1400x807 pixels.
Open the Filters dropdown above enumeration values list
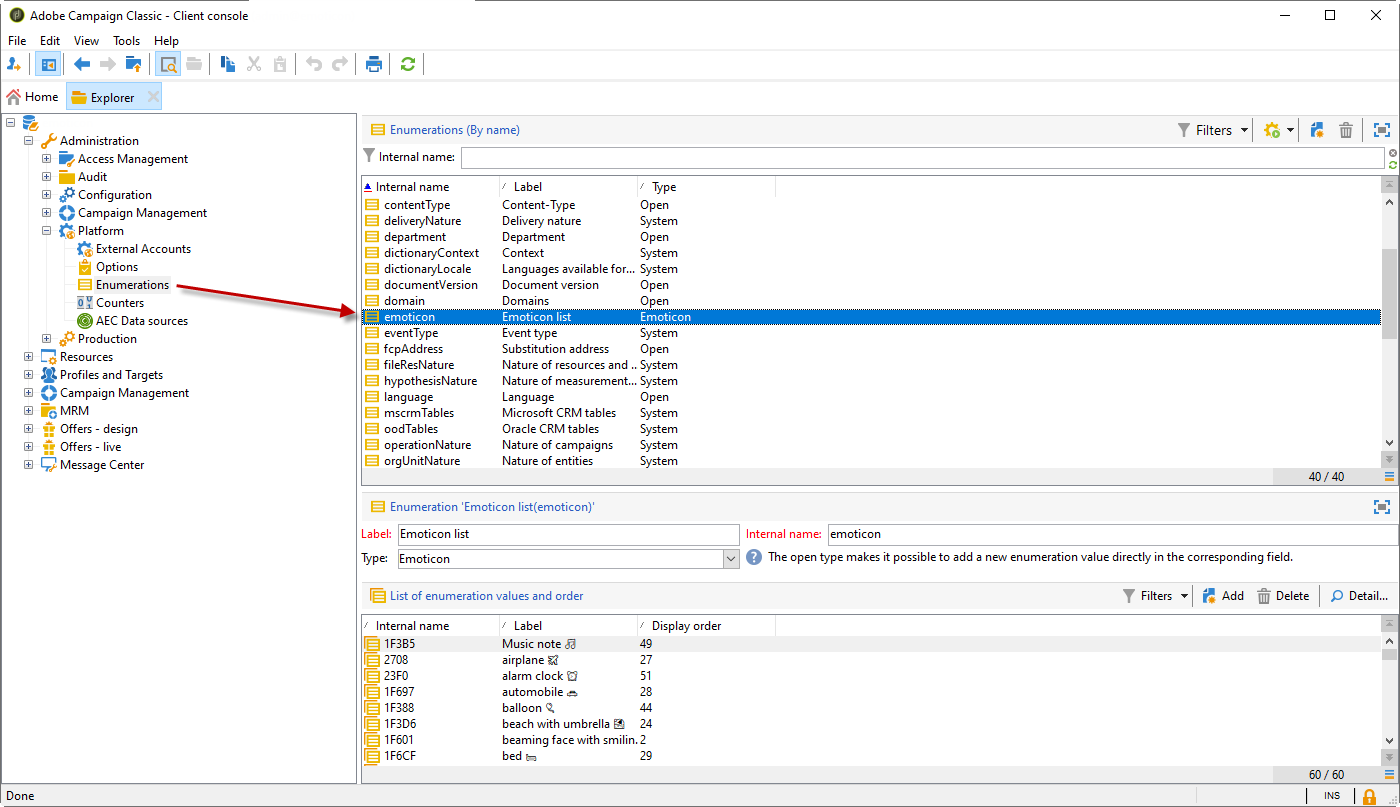pos(1156,596)
